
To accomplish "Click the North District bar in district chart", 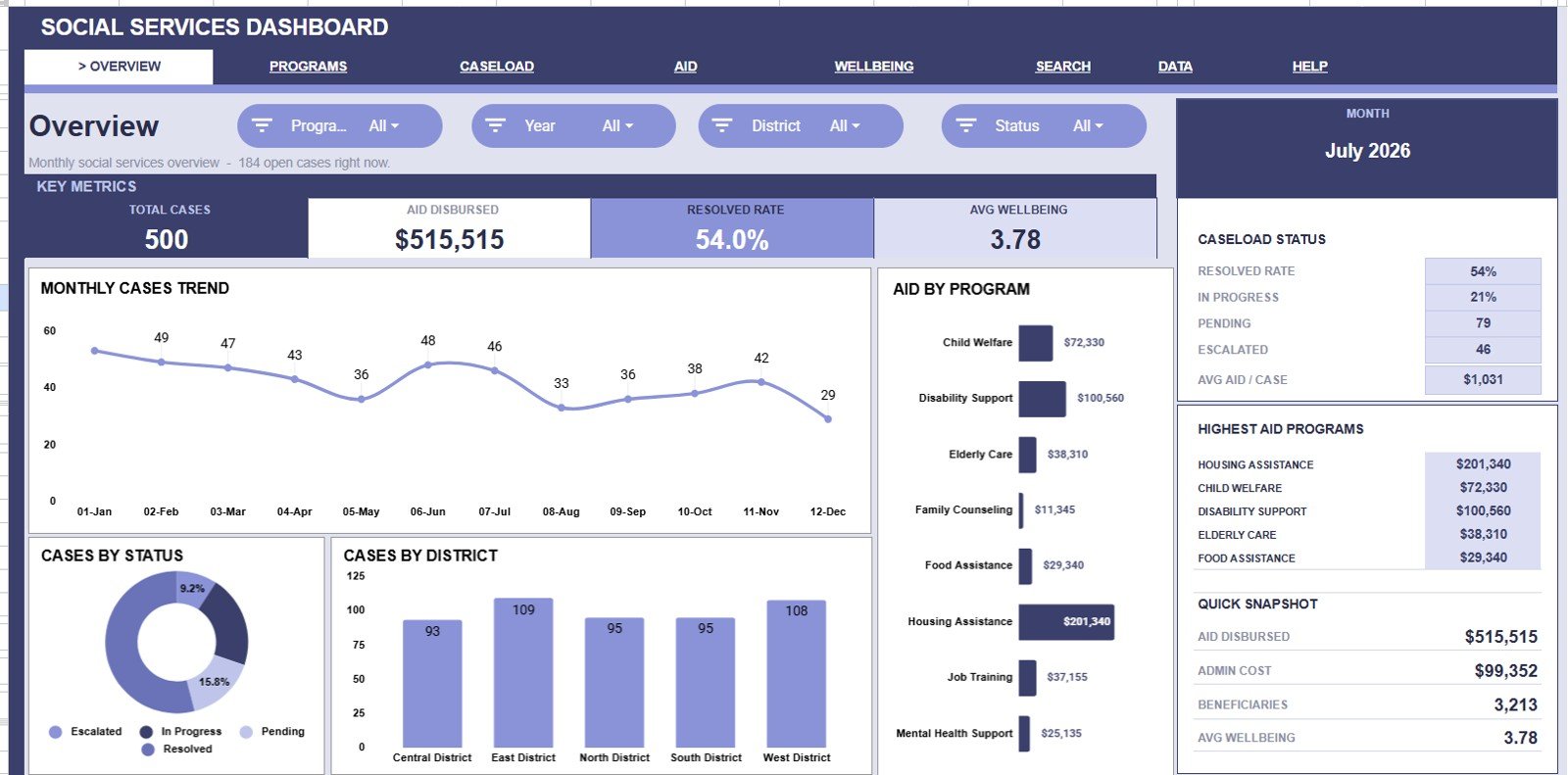I will click(614, 683).
